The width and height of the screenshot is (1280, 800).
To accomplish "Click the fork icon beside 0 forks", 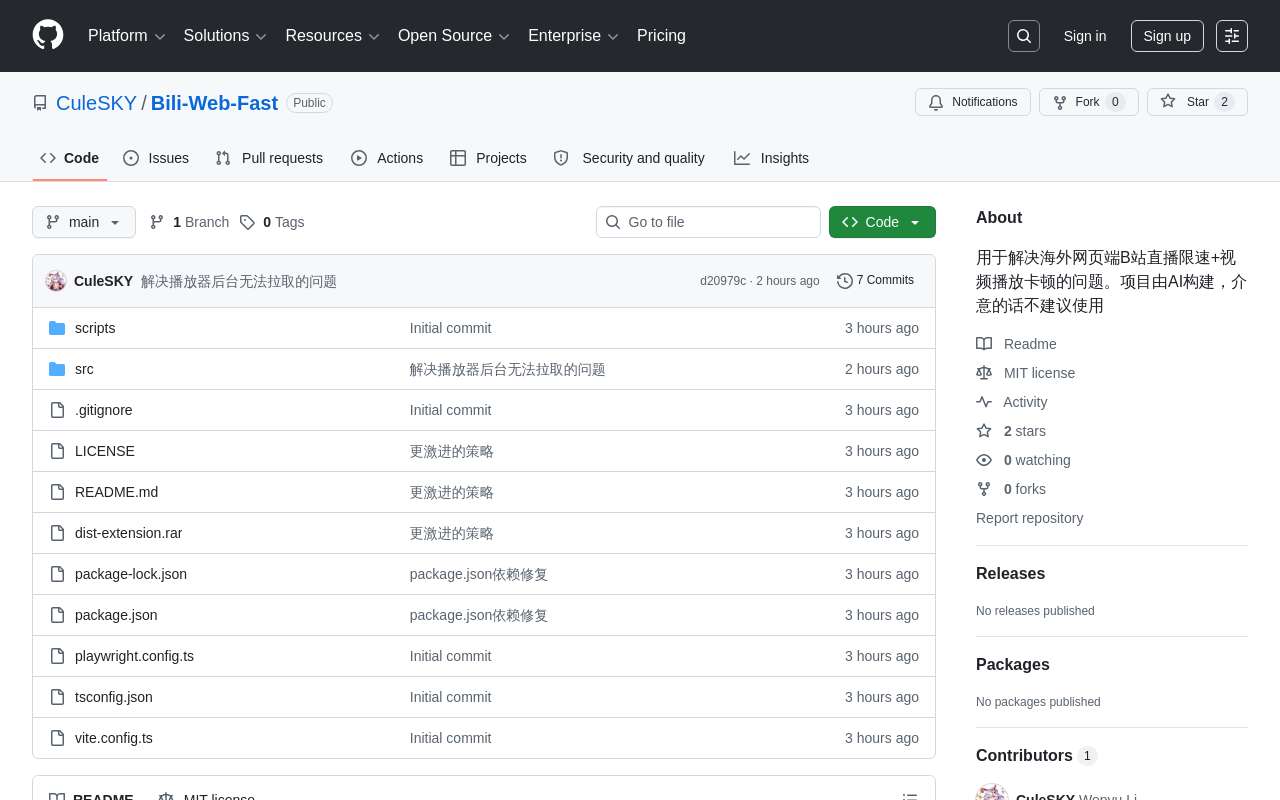I will 984,489.
